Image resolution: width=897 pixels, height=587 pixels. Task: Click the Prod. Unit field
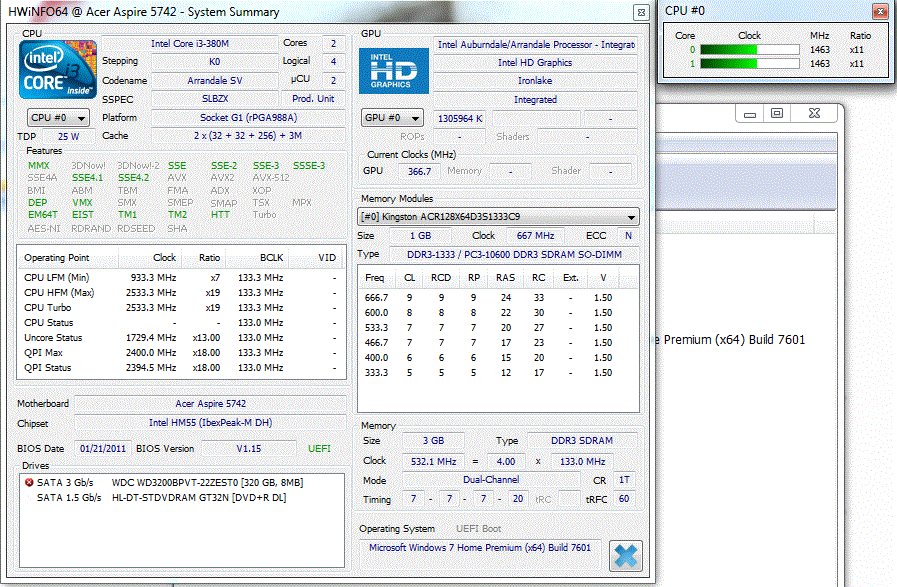click(x=313, y=99)
